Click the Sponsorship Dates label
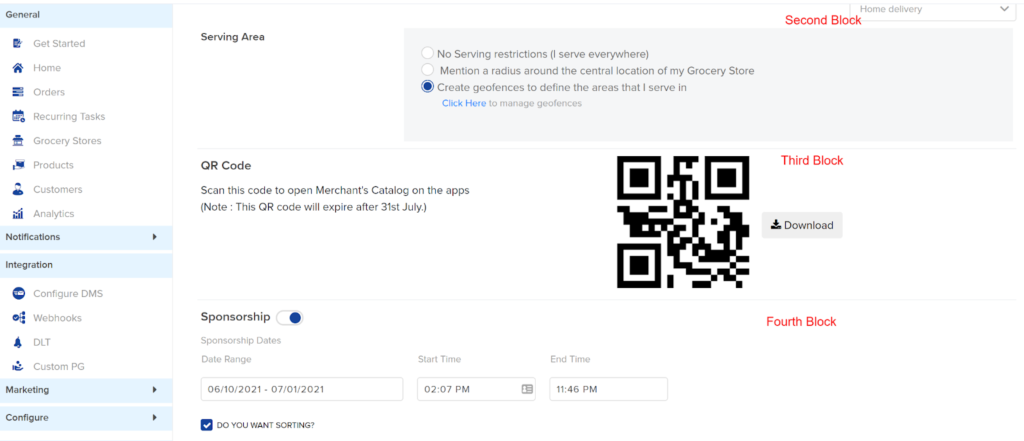The width and height of the screenshot is (1024, 441). point(241,340)
